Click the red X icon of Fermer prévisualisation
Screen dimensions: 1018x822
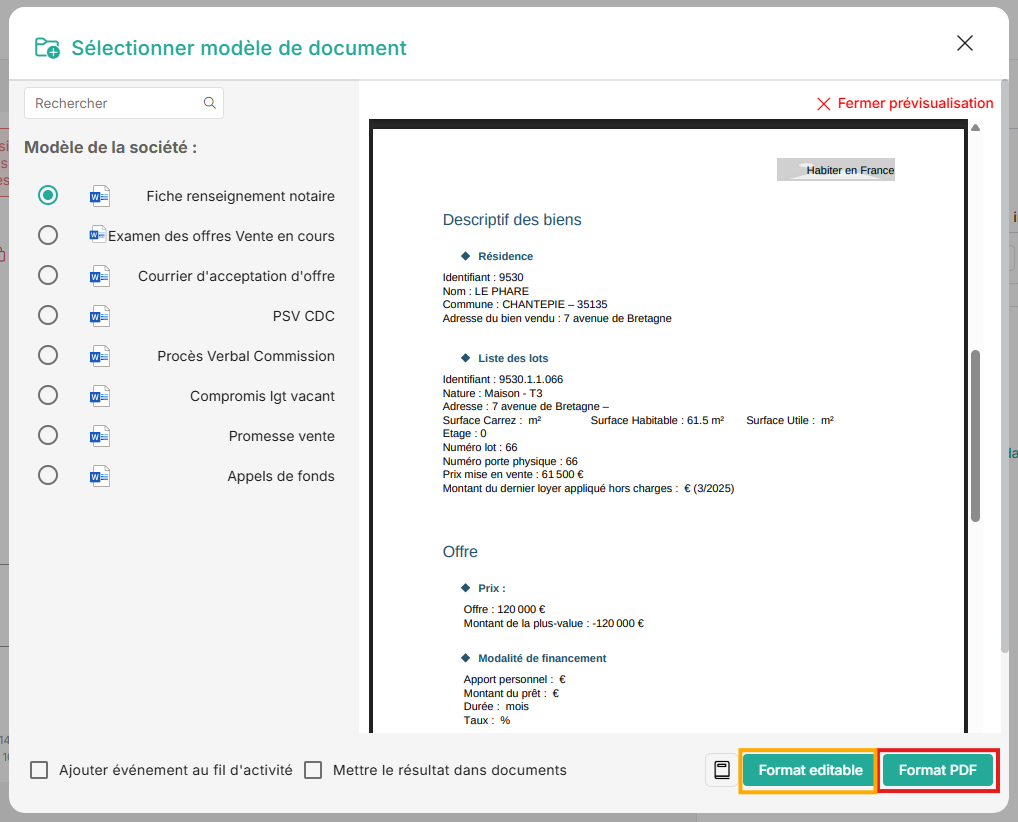tap(823, 104)
